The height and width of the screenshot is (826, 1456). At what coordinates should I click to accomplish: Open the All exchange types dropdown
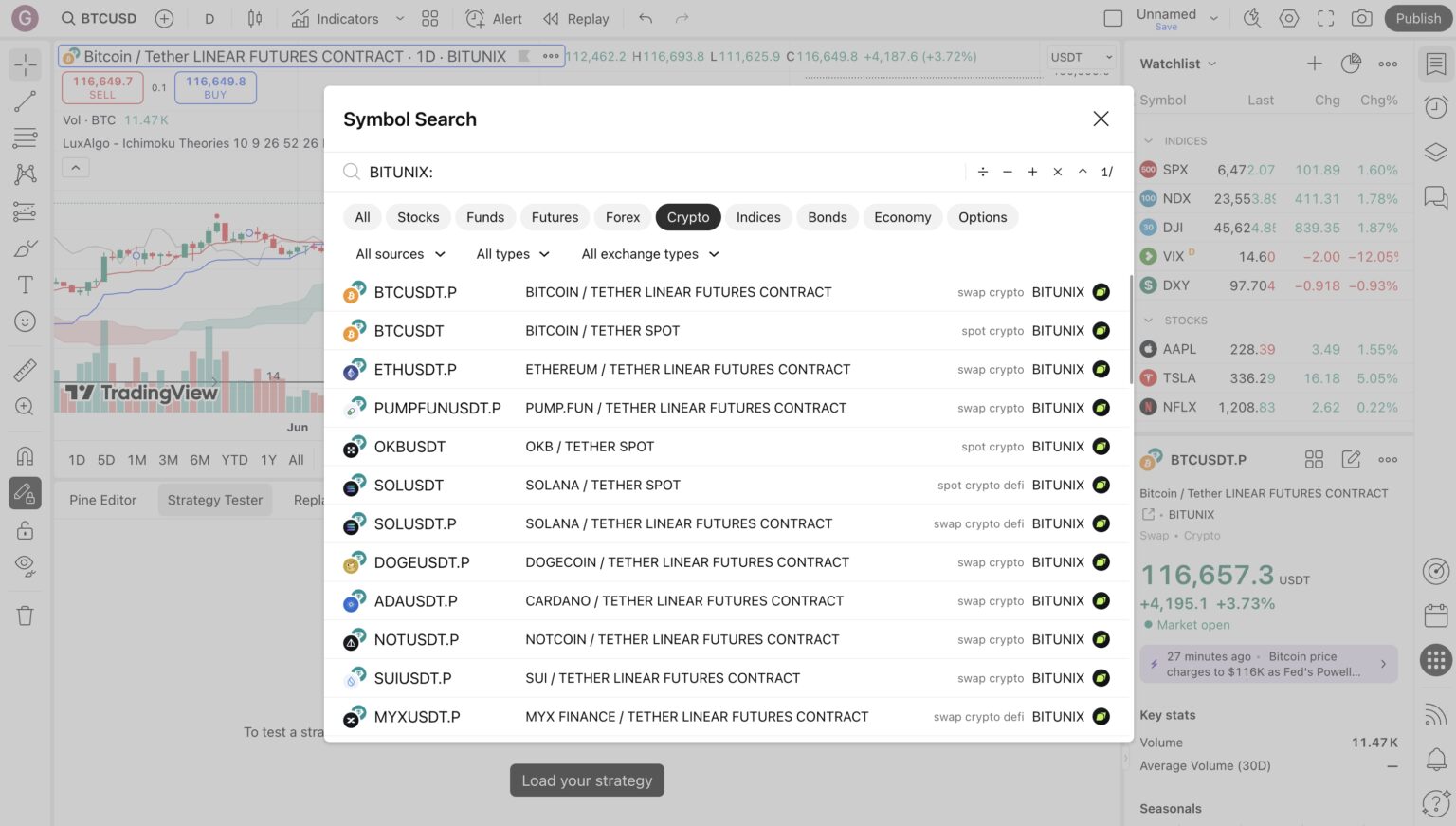click(x=649, y=253)
